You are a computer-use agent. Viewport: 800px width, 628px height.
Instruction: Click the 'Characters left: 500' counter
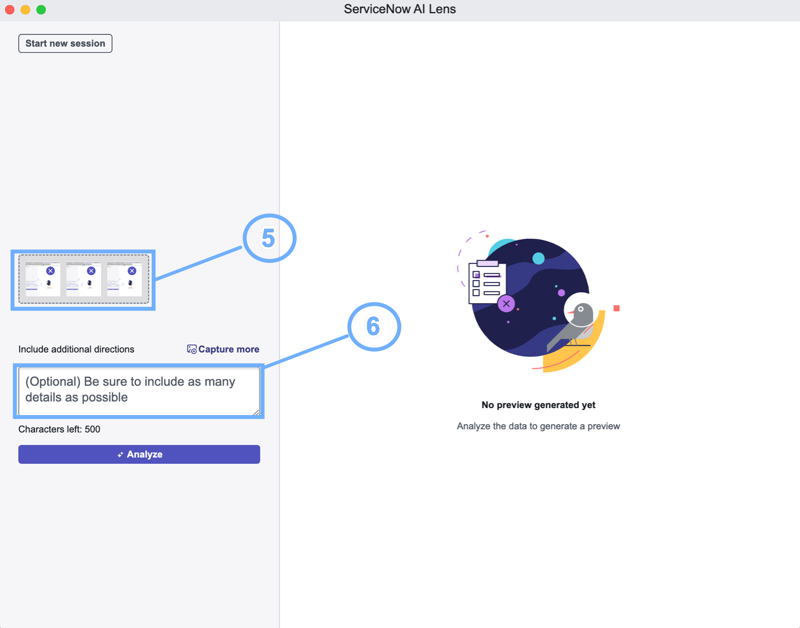pos(59,429)
